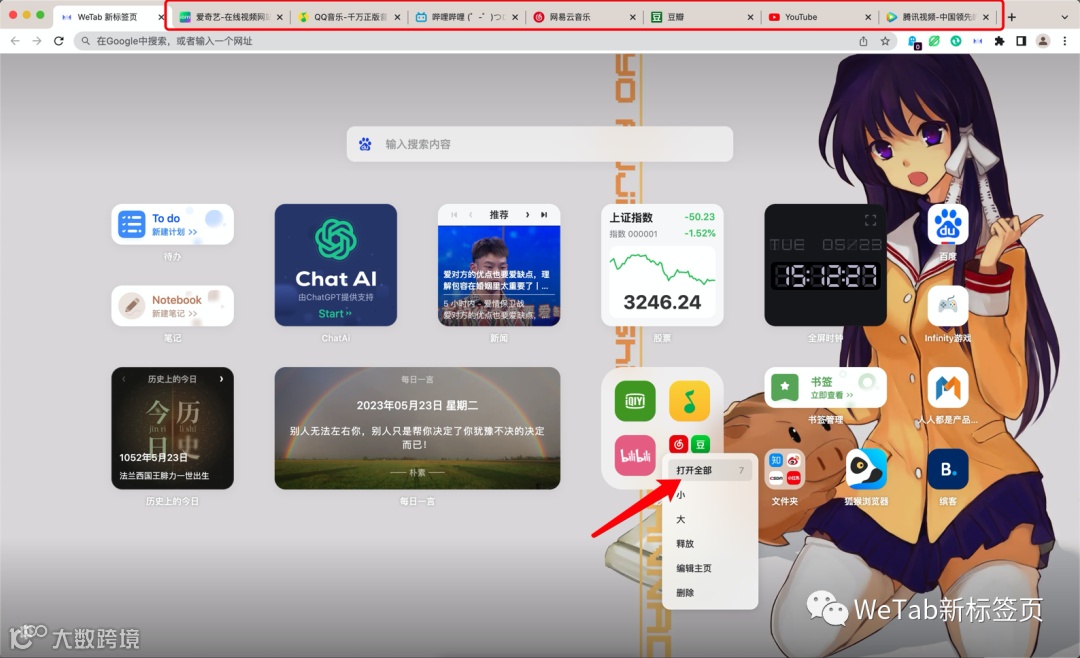Image resolution: width=1080 pixels, height=658 pixels.
Task: Skip to last news item
Action: click(x=544, y=215)
